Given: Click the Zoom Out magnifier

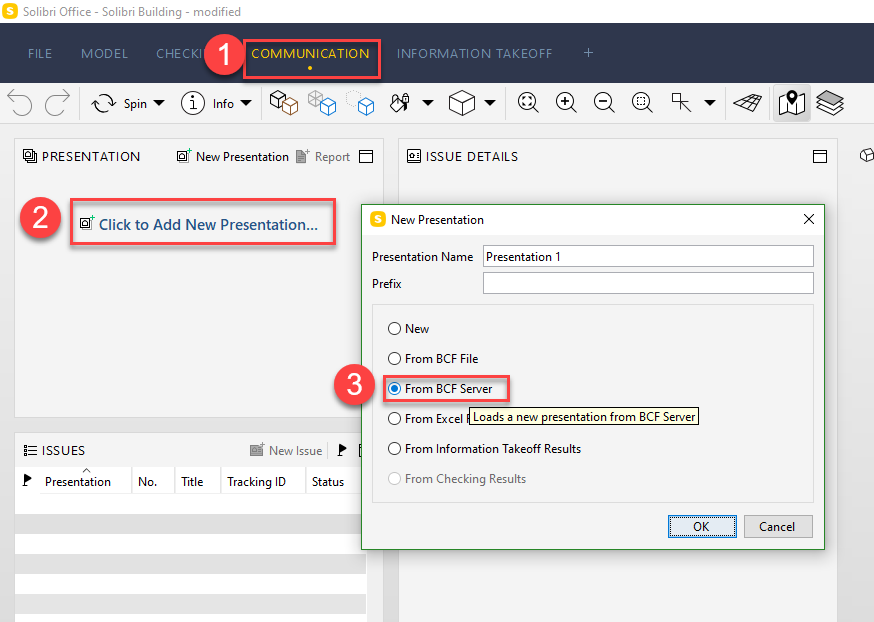Looking at the screenshot, I should [604, 103].
